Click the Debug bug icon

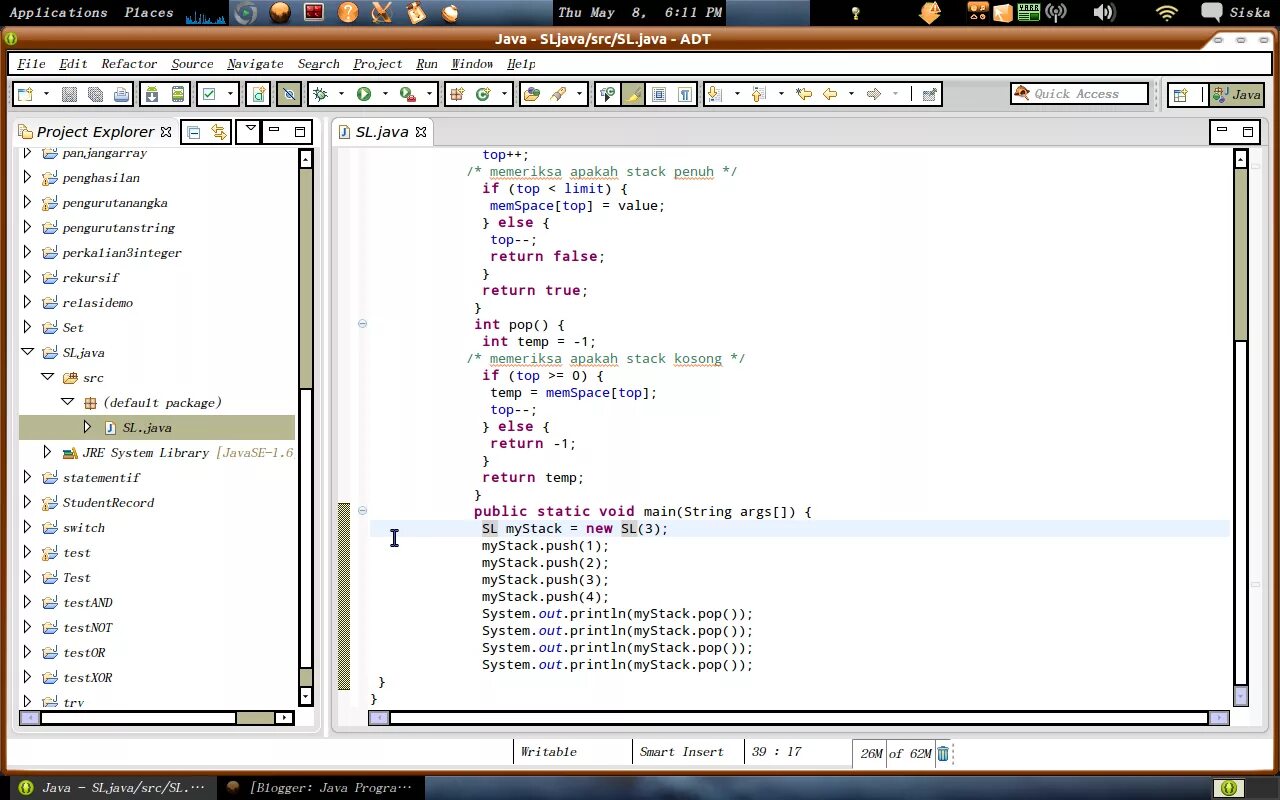[x=320, y=94]
